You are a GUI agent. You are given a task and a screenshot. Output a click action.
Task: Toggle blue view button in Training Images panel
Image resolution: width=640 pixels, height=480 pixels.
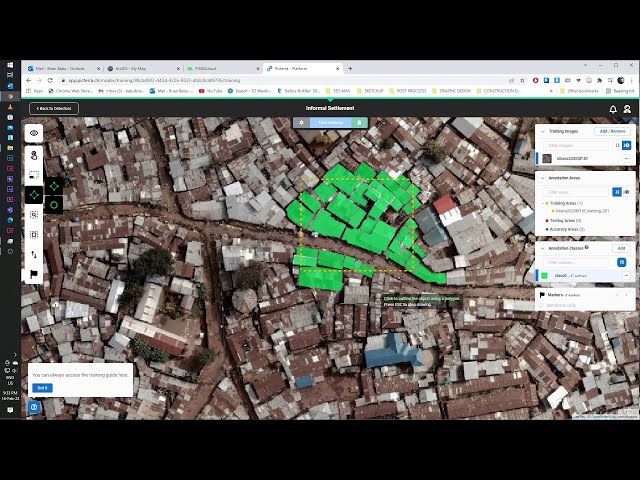click(x=627, y=145)
